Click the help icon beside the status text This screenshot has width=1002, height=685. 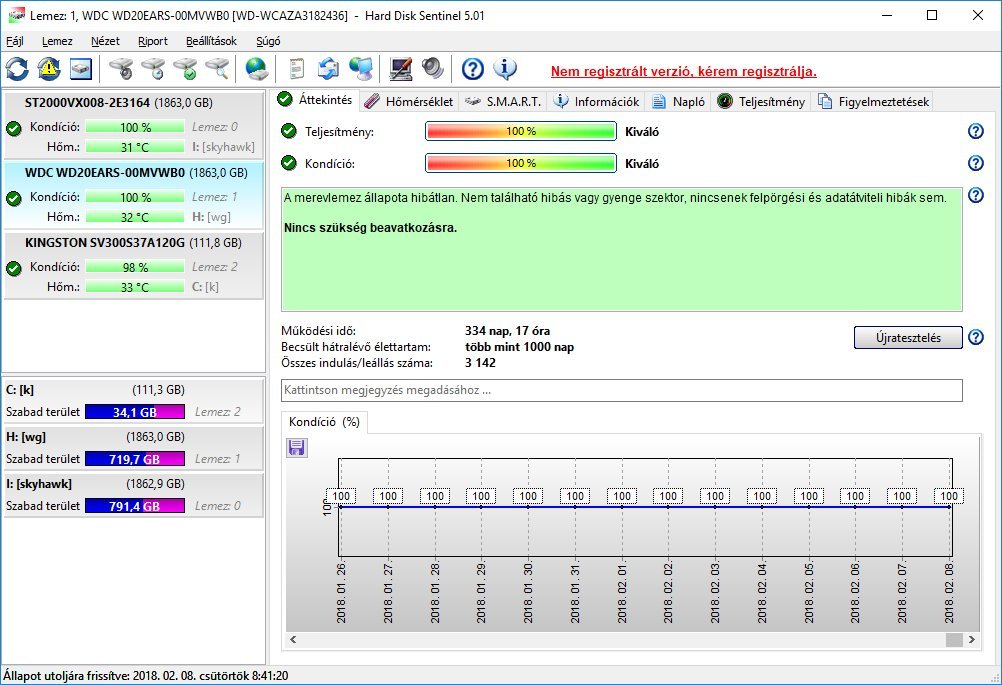976,195
